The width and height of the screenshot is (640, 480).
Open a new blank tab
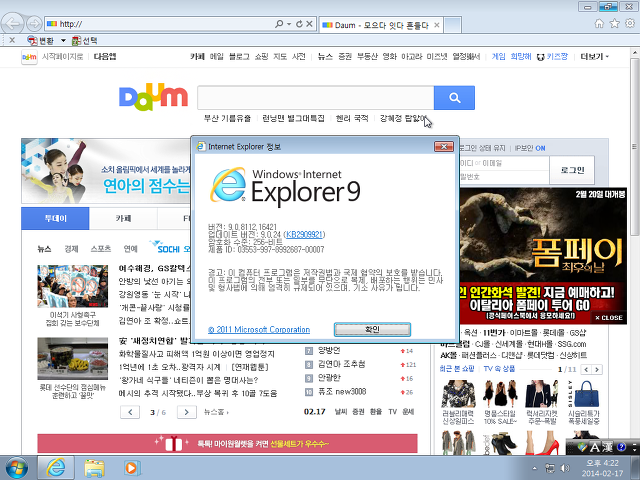[452, 25]
